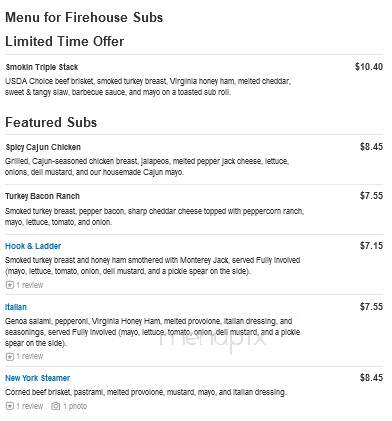The height and width of the screenshot is (421, 392).
Task: Open the 1 photo link for New York Steamer
Action: 75,406
